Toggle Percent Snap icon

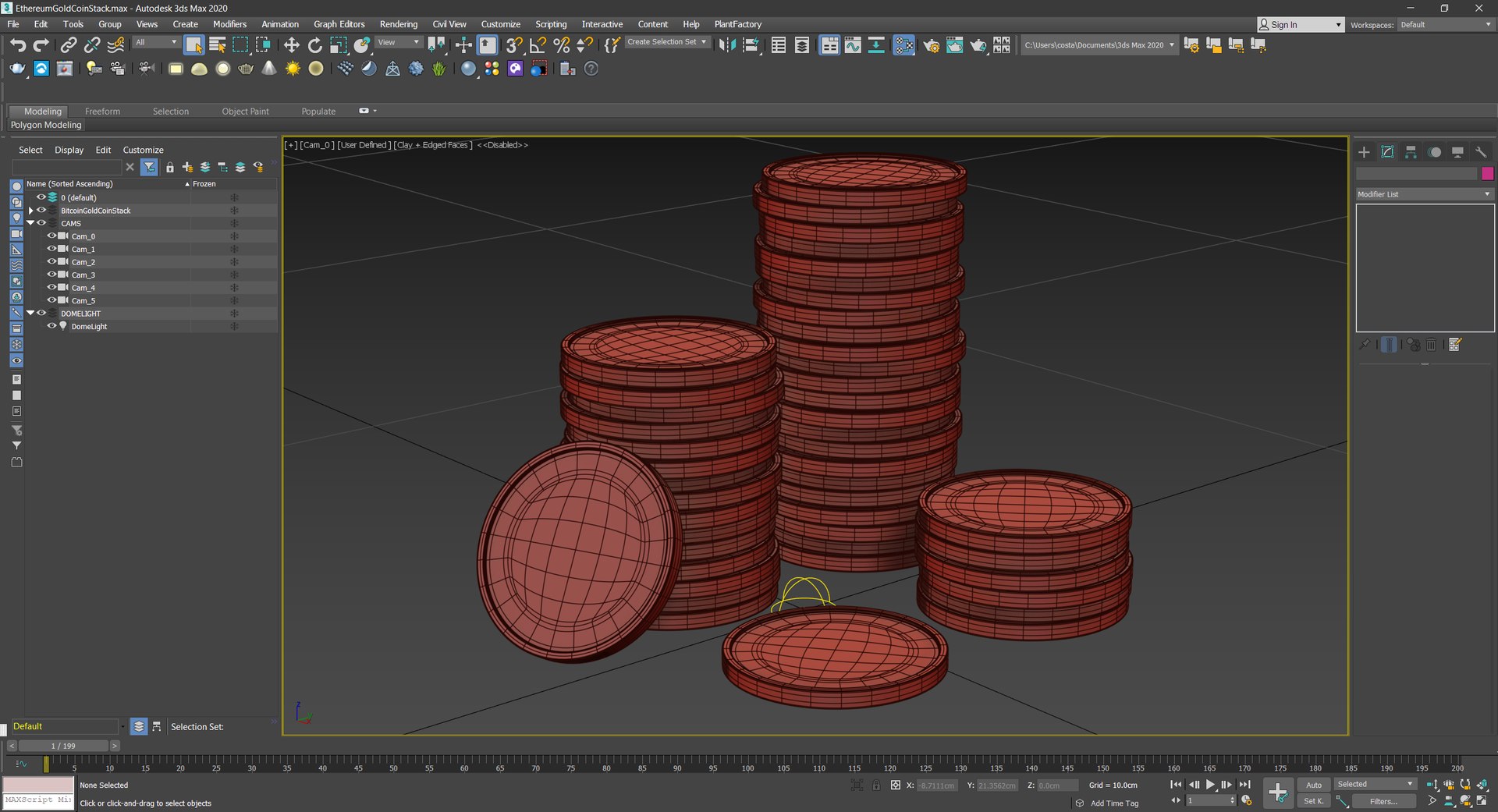point(561,45)
